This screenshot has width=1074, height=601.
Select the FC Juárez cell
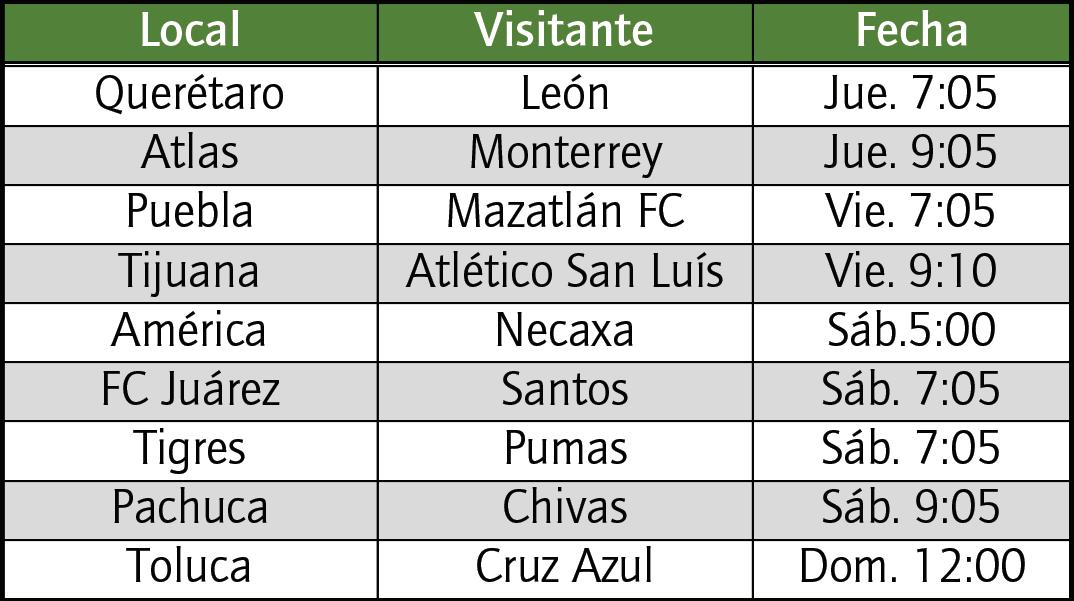tap(190, 391)
